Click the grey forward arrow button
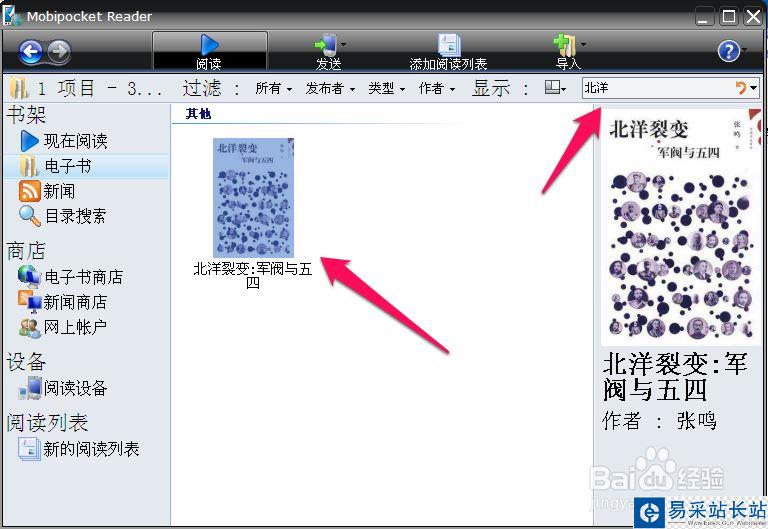The width and height of the screenshot is (768, 529). tap(60, 51)
